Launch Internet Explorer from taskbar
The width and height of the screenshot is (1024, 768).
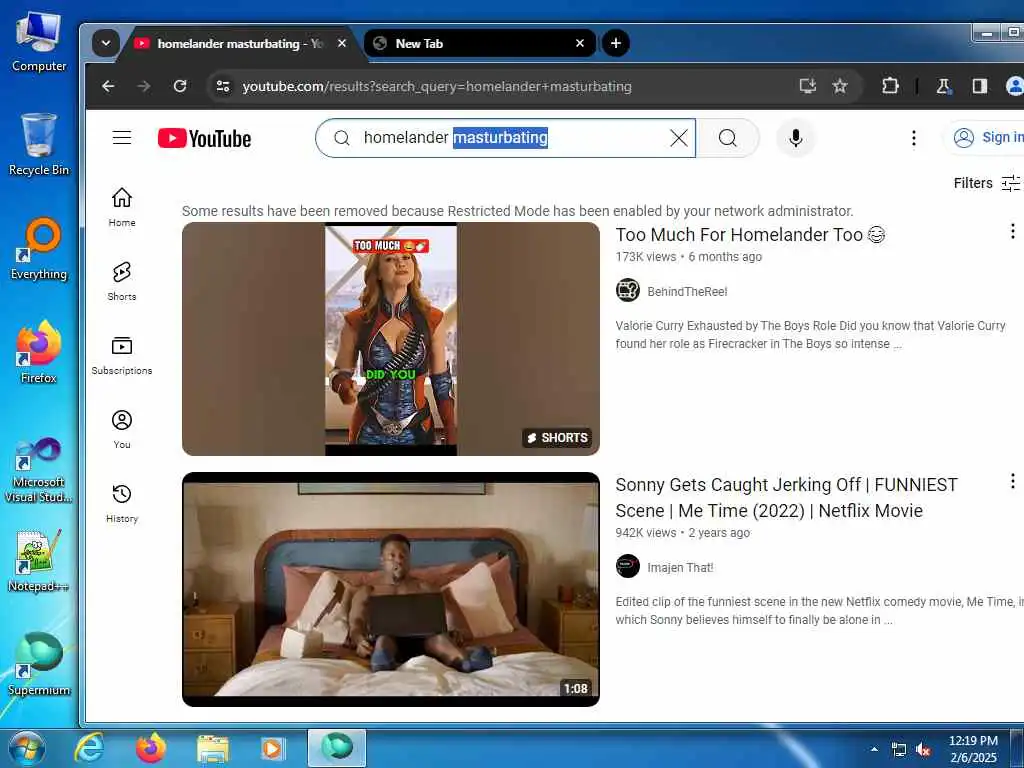89,748
